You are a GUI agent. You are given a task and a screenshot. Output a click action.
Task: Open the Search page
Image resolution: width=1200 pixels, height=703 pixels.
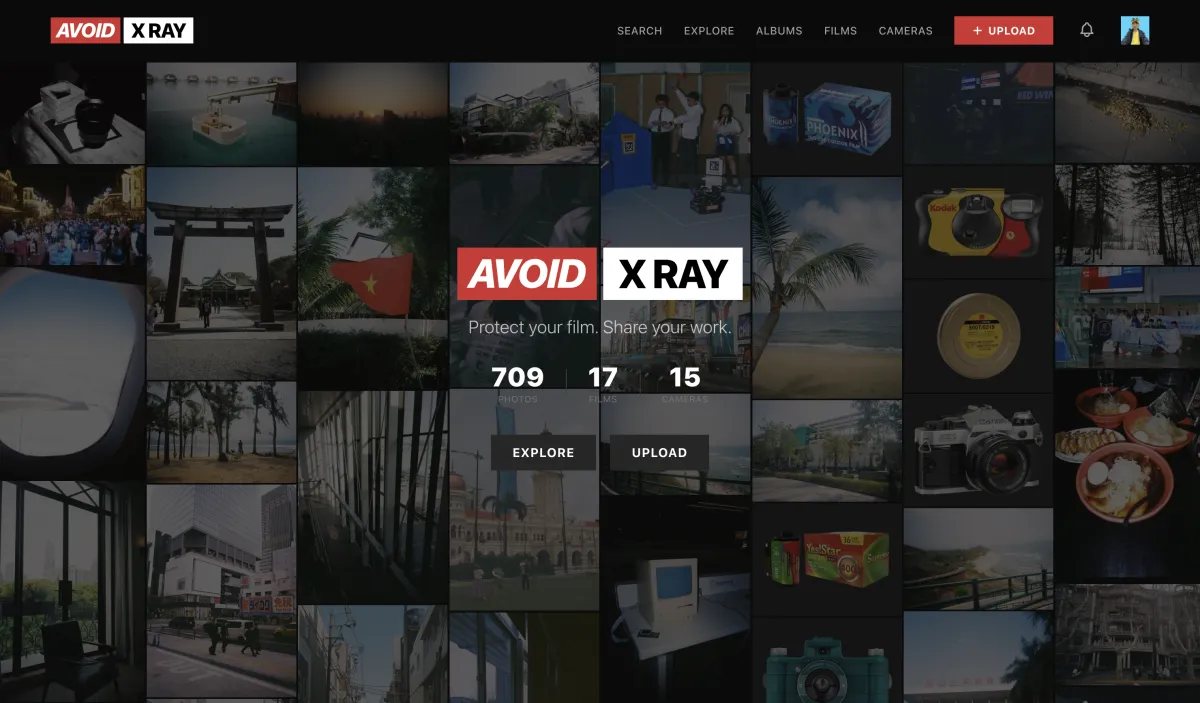[x=639, y=31]
